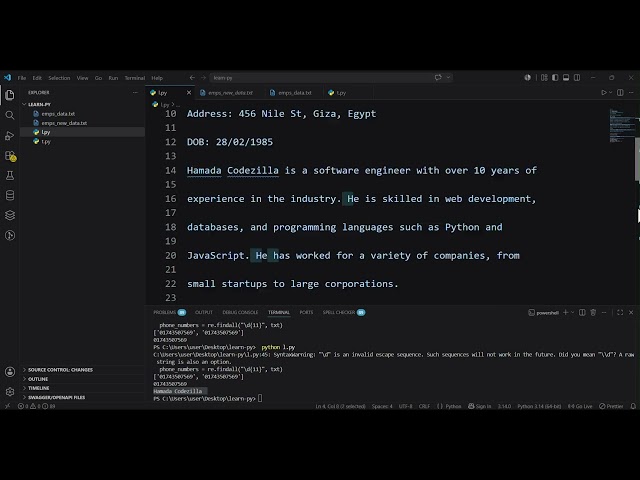
Task: Toggle the secondary side bar
Action: (577, 78)
